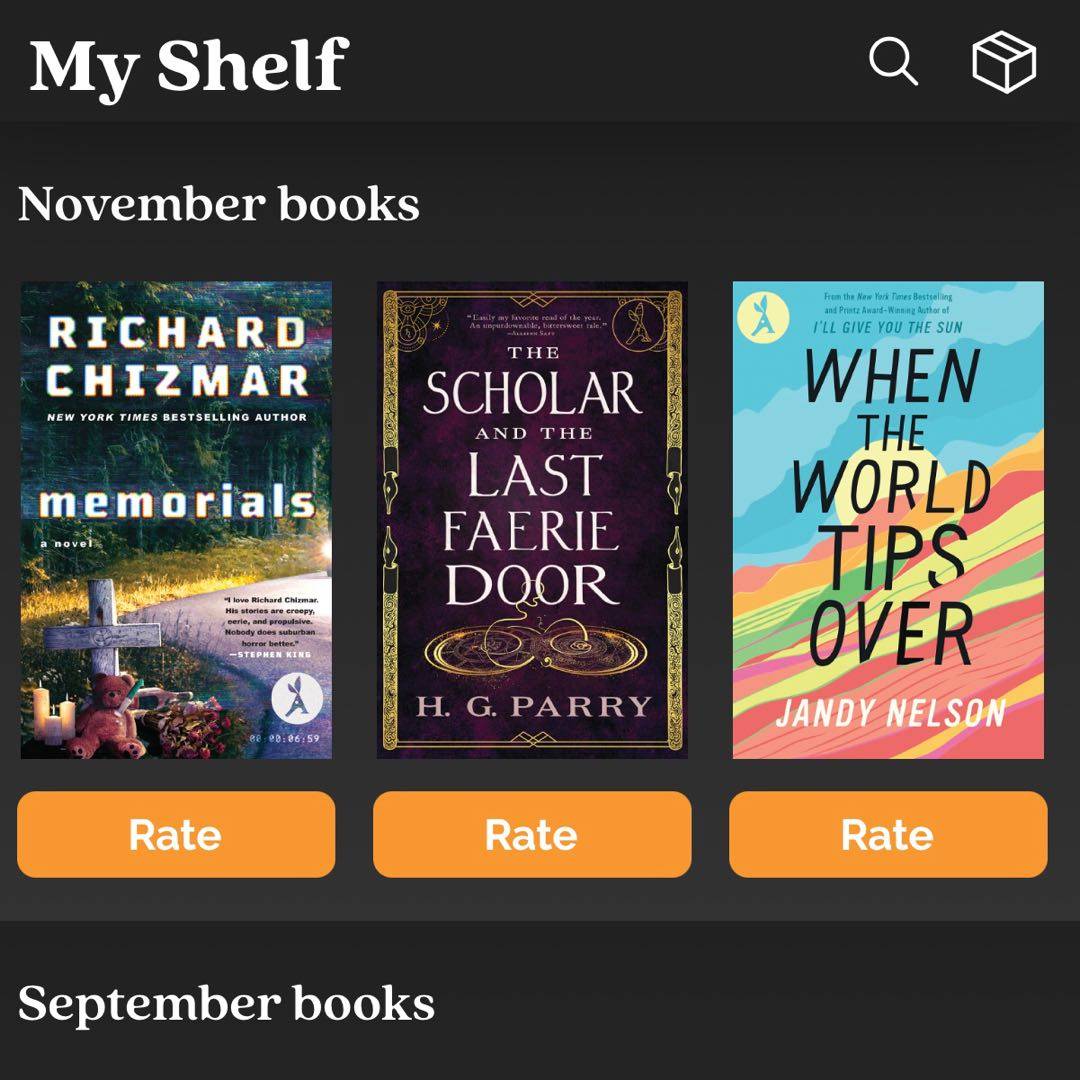Screen dimensions: 1080x1080
Task: Click the Richard Chizmar author name
Action: (x=178, y=356)
